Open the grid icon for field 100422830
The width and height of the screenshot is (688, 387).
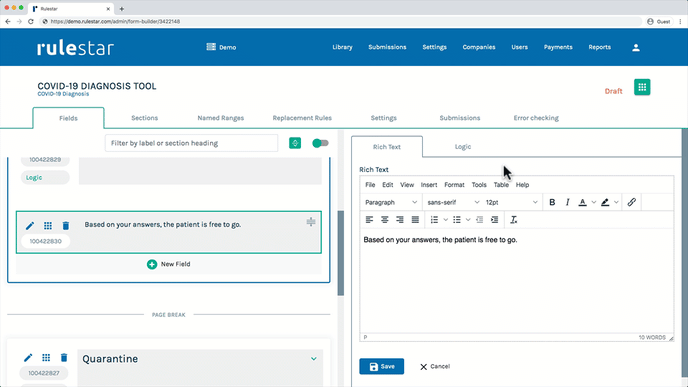pyautogui.click(x=48, y=226)
